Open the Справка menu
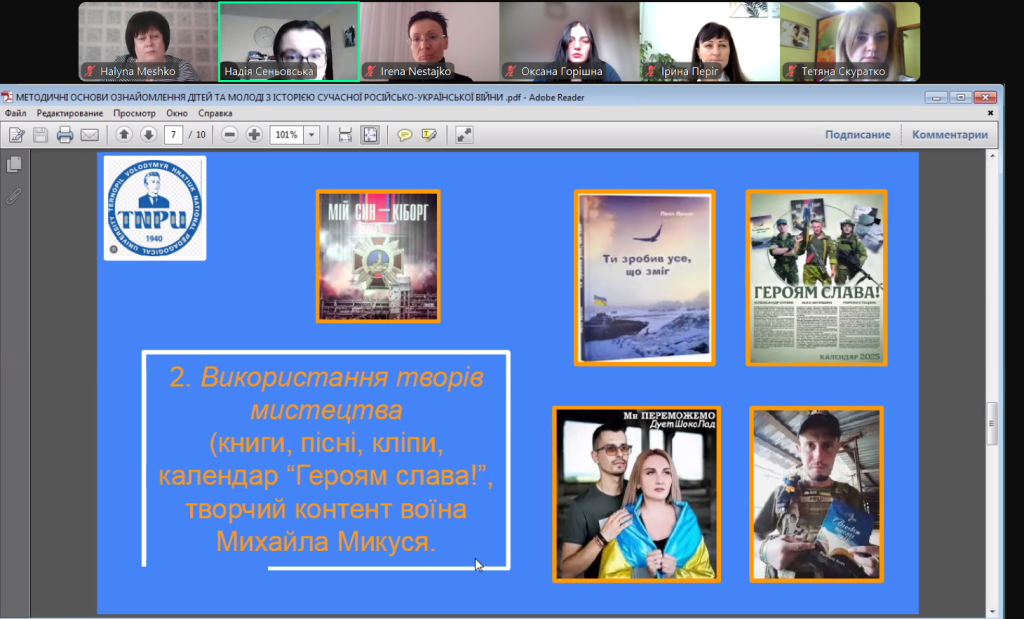 [216, 113]
